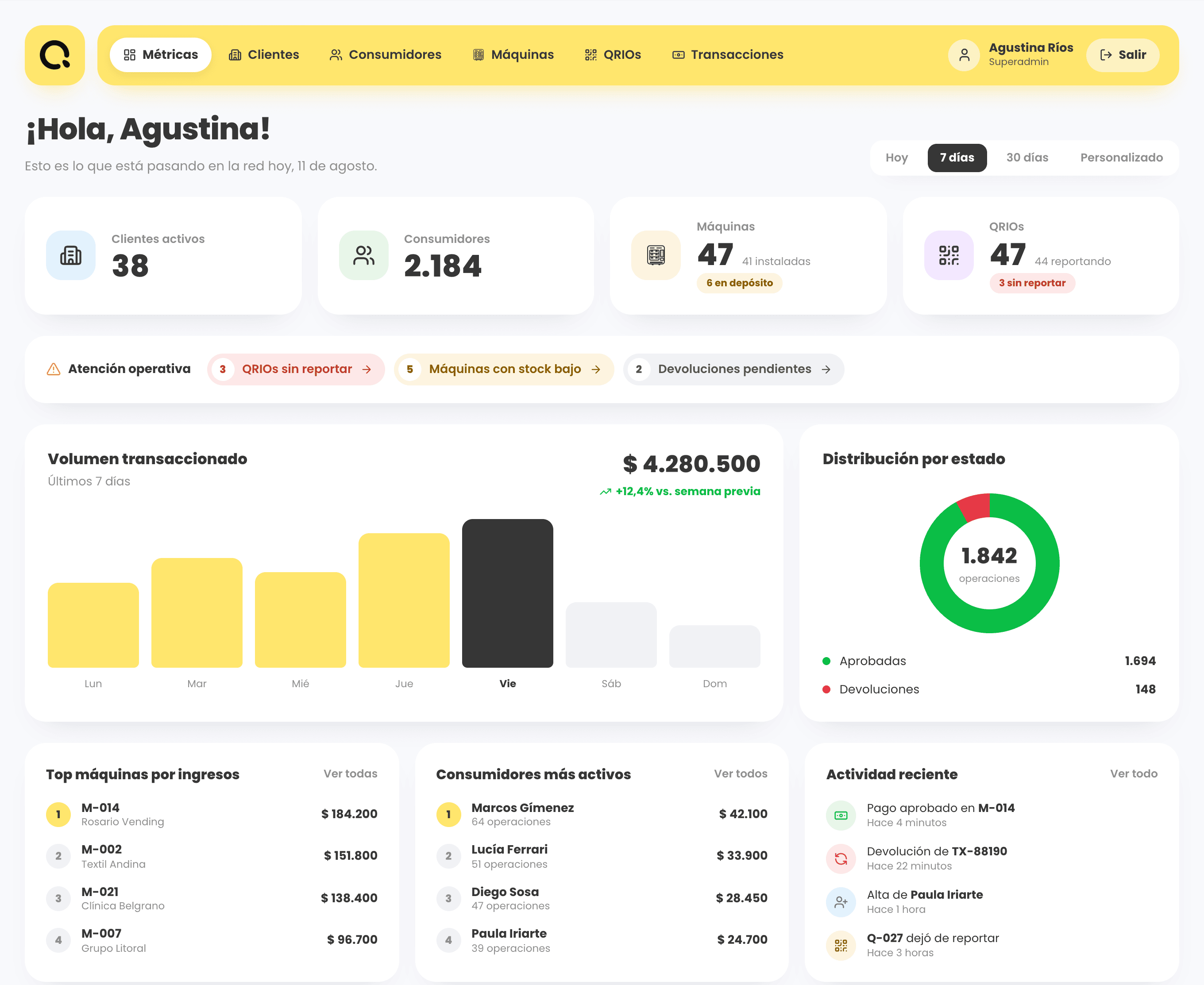
Task: Select the Hoy time range
Action: (897, 158)
